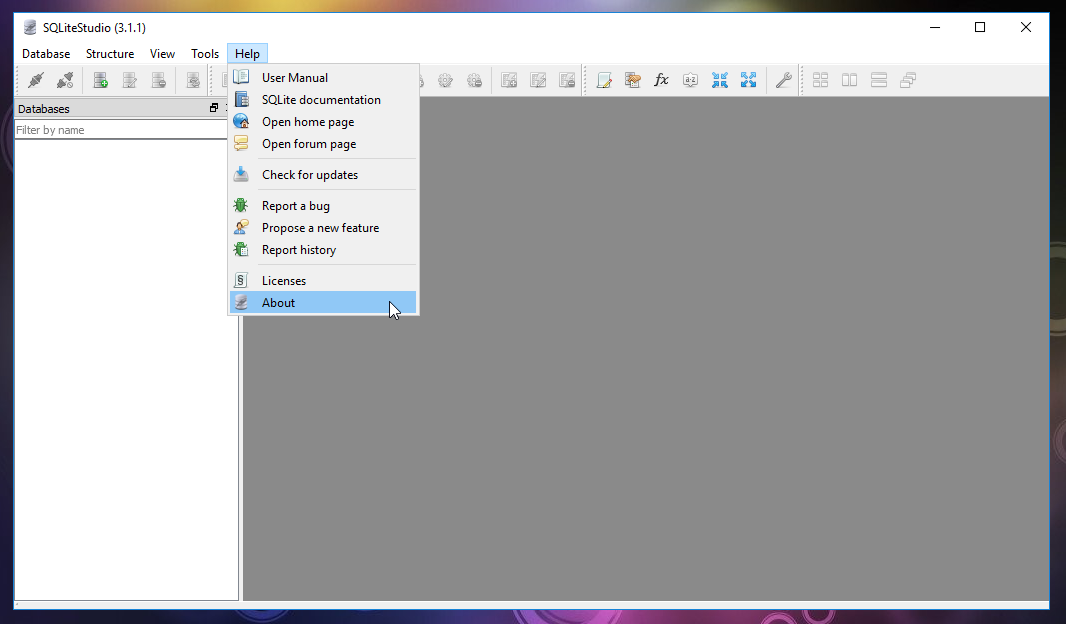Maximize the SQLiteStudio window
The width and height of the screenshot is (1066, 624).
(980, 27)
